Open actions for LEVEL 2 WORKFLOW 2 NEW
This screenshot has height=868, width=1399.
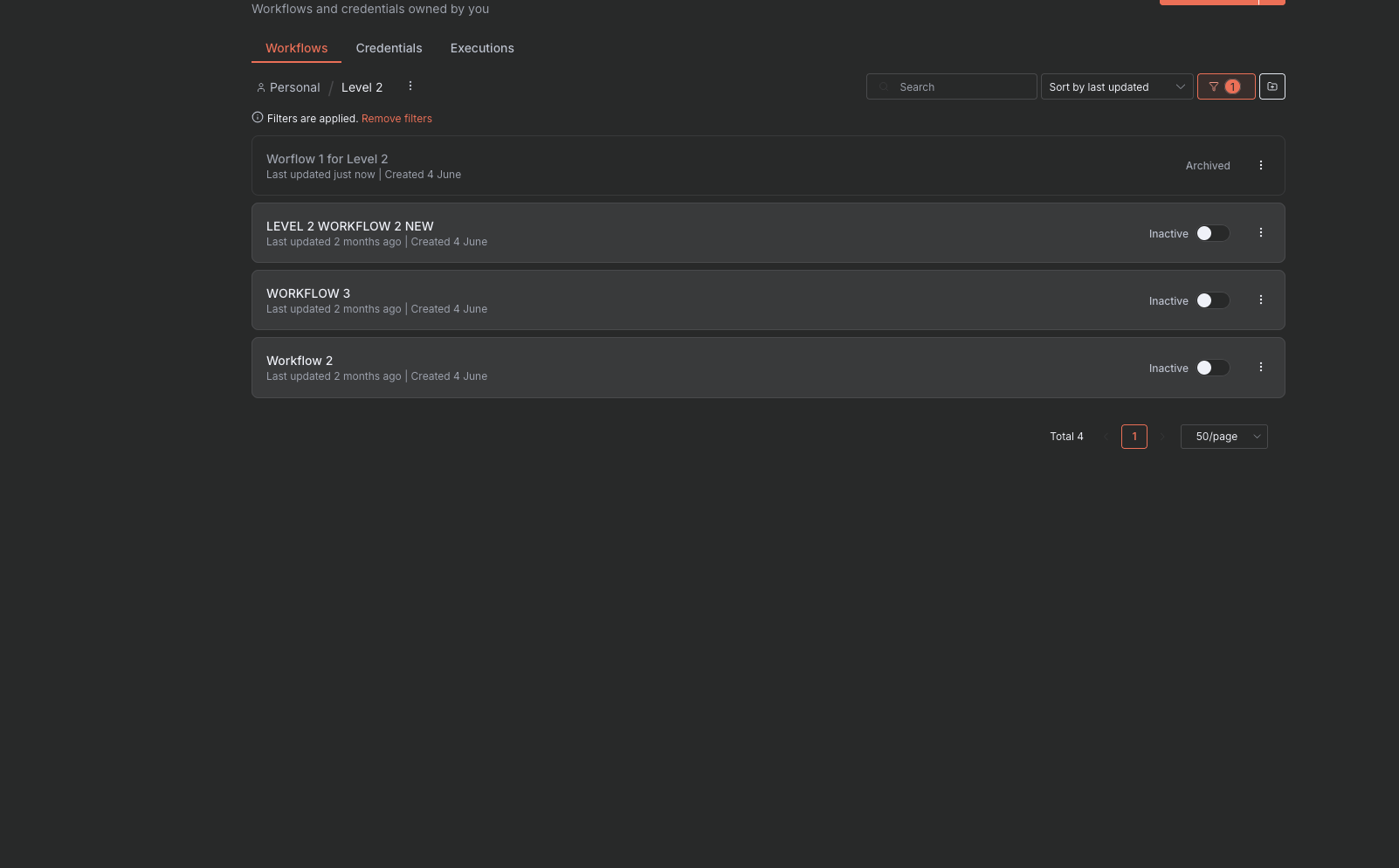click(1260, 232)
